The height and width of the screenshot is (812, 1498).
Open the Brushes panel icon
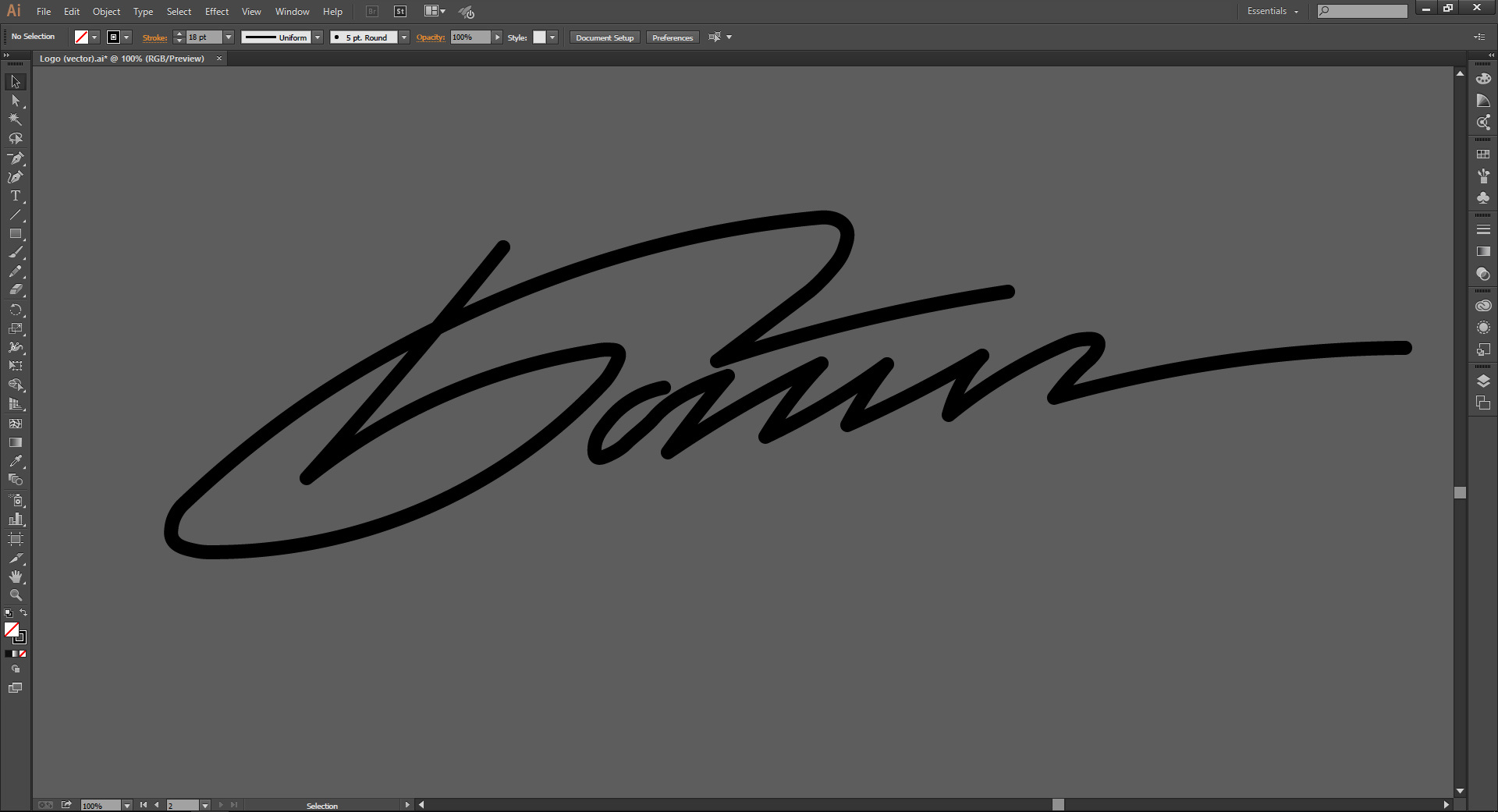[x=1483, y=176]
